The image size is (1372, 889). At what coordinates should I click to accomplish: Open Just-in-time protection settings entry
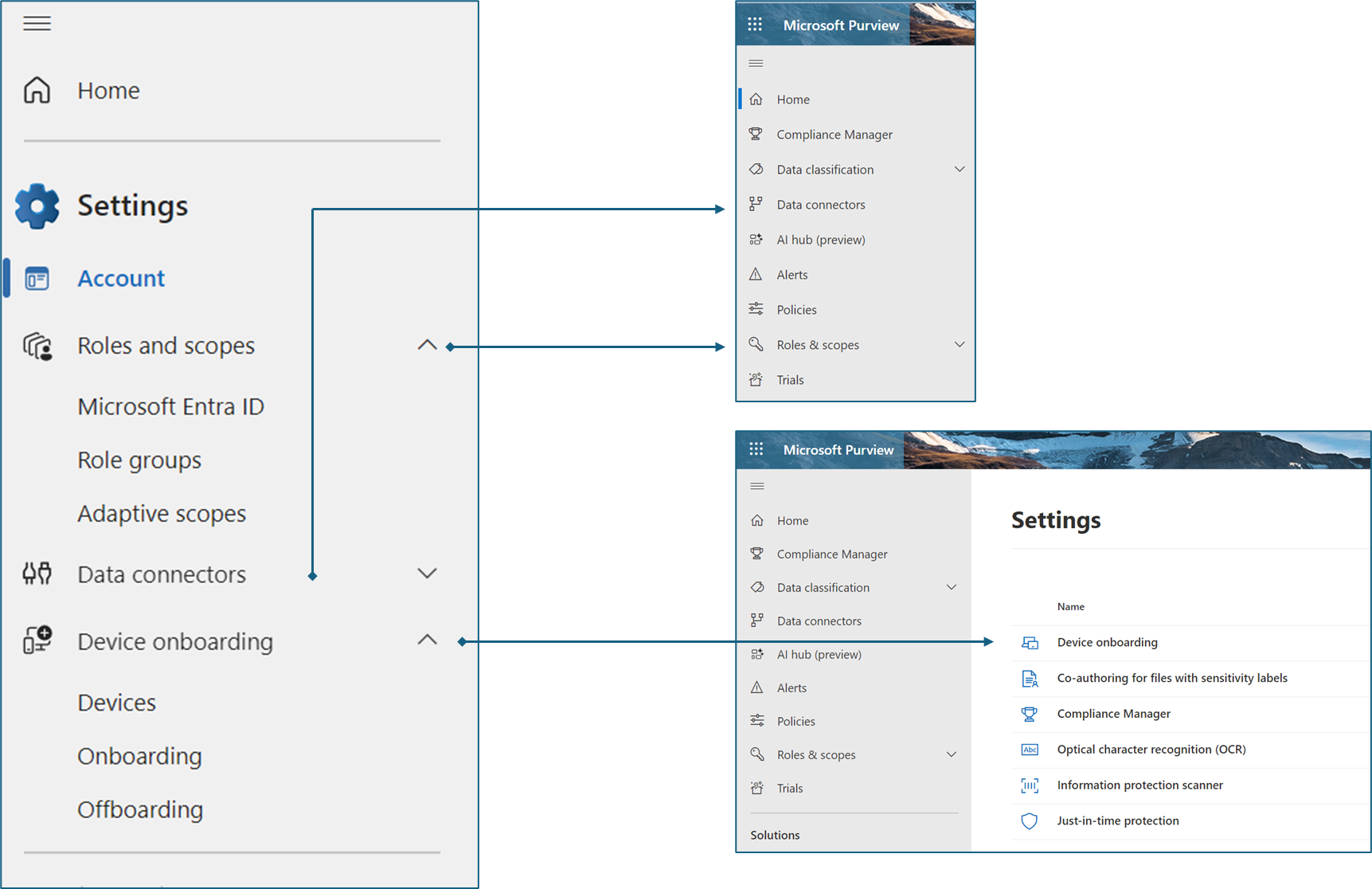[x=1117, y=821]
